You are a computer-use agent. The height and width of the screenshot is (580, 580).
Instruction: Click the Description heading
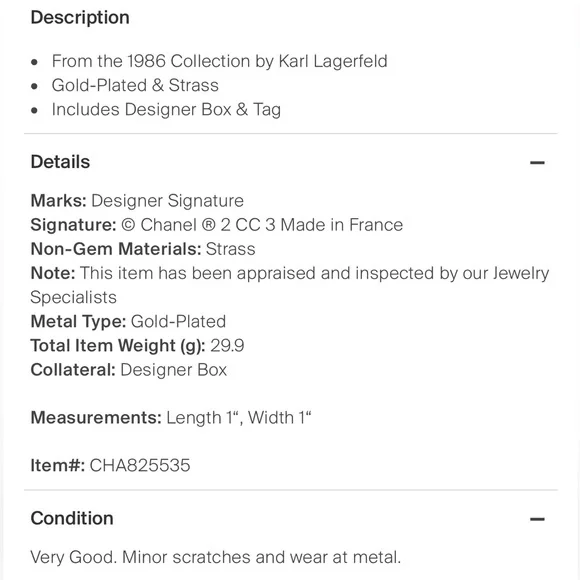[80, 17]
